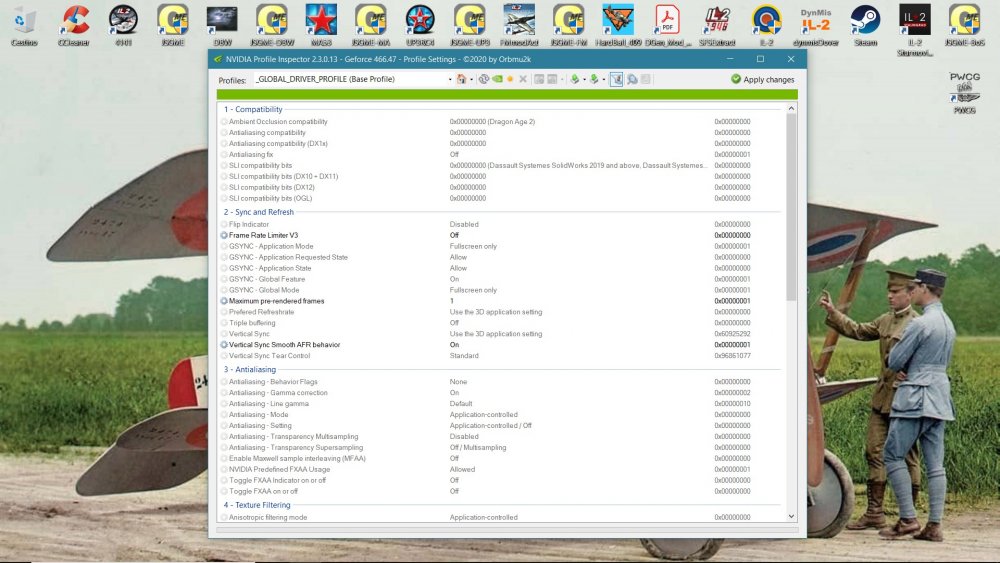
Task: Click the grey X delete profile icon
Action: pos(523,79)
